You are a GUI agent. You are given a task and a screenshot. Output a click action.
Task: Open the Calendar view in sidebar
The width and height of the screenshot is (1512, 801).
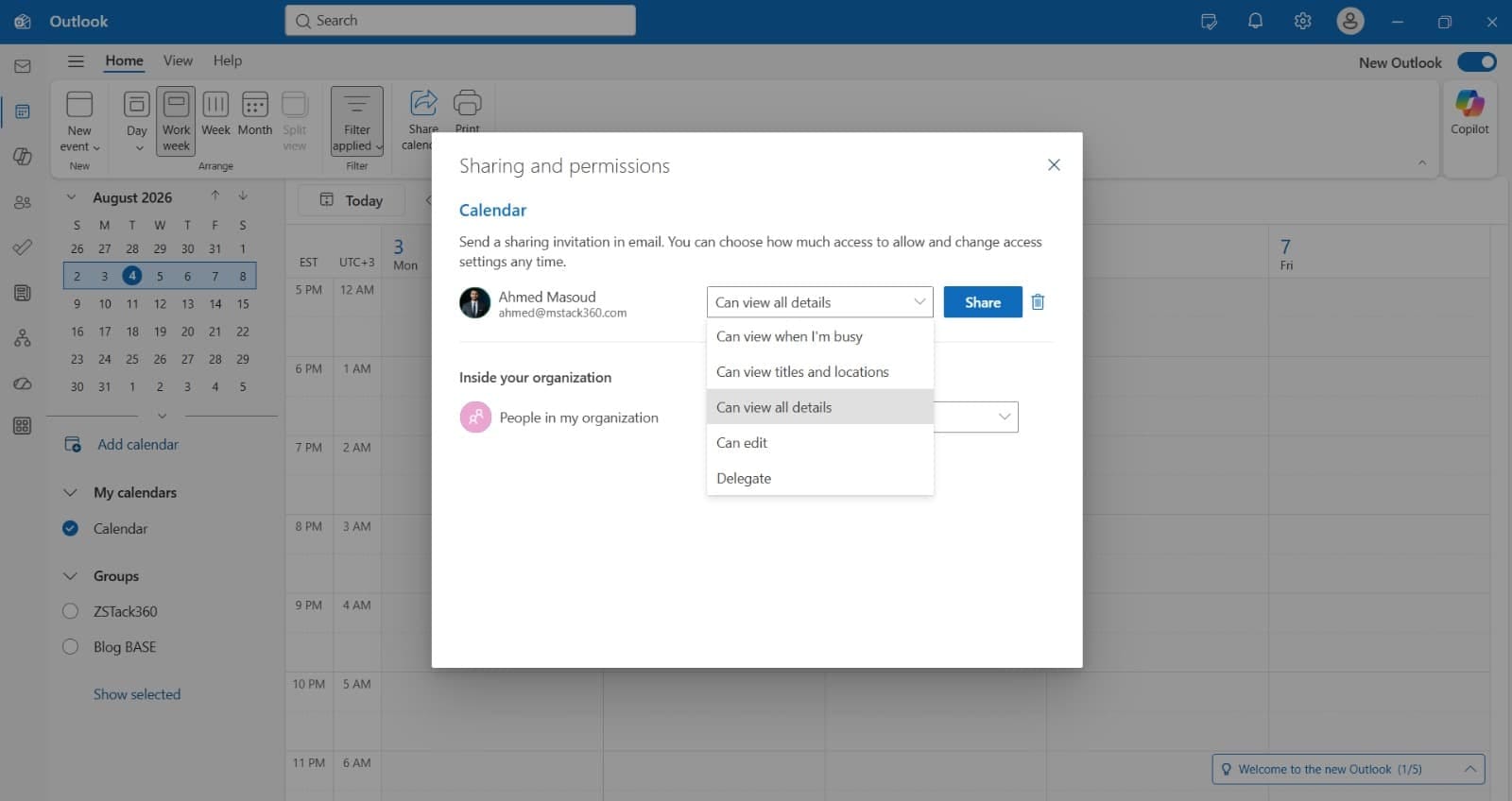(x=23, y=111)
